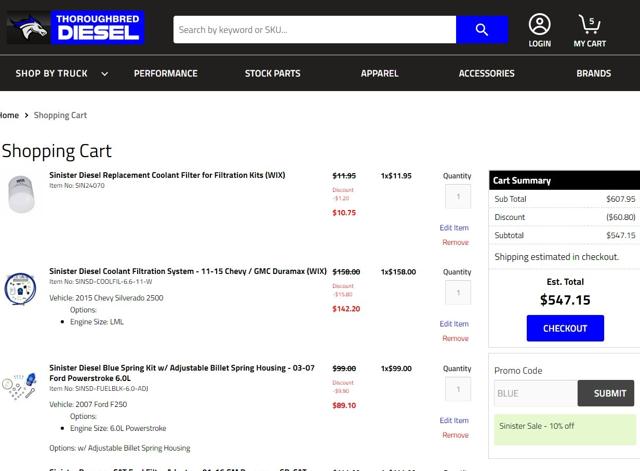
Task: Edit Item for Blue Spring Kit
Action: (454, 420)
